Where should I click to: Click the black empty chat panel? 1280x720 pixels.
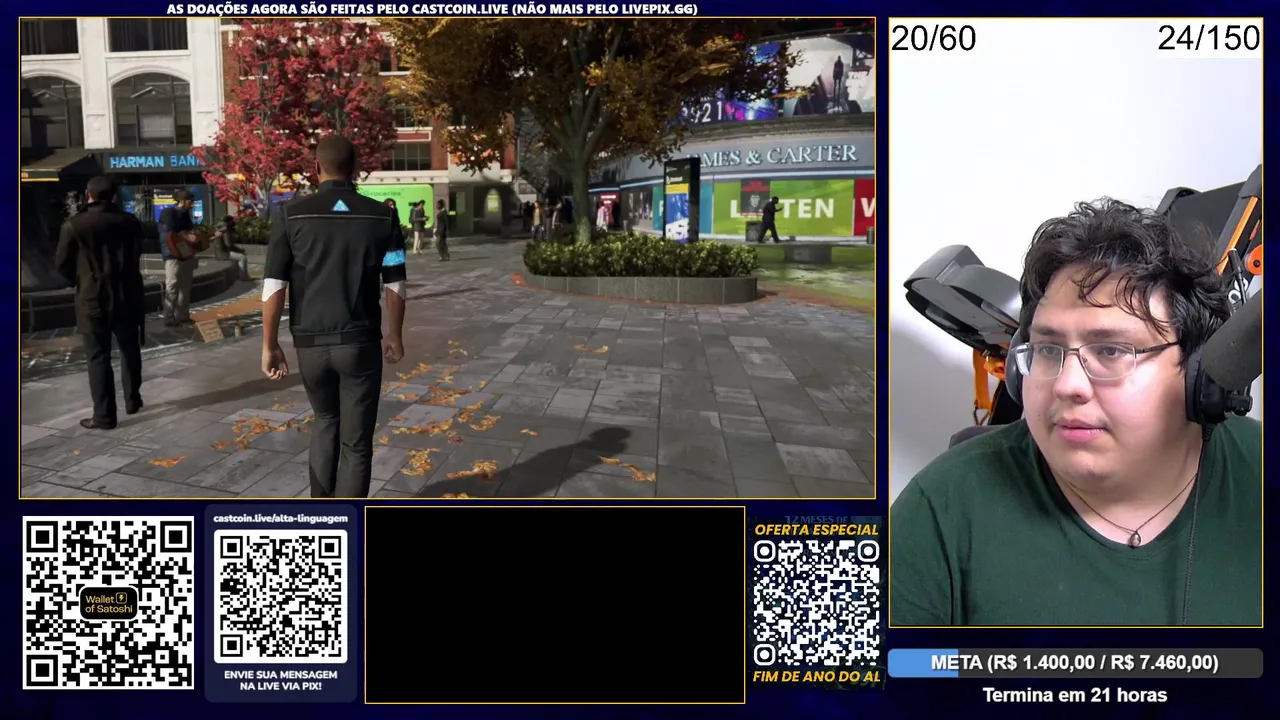[x=555, y=605]
